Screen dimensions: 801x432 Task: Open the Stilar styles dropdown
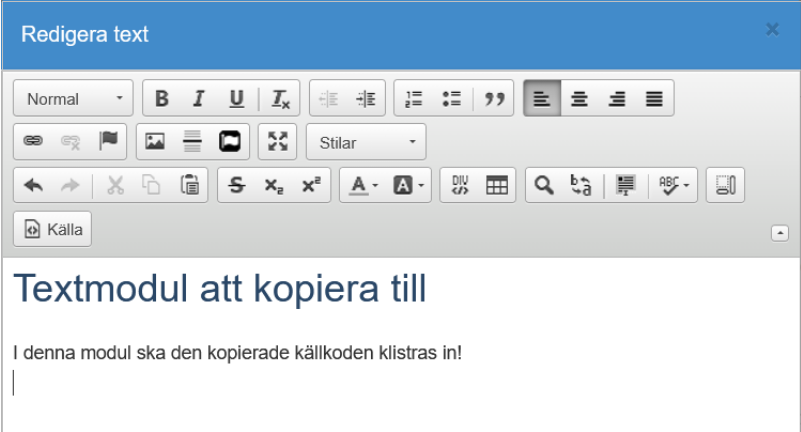coord(366,142)
